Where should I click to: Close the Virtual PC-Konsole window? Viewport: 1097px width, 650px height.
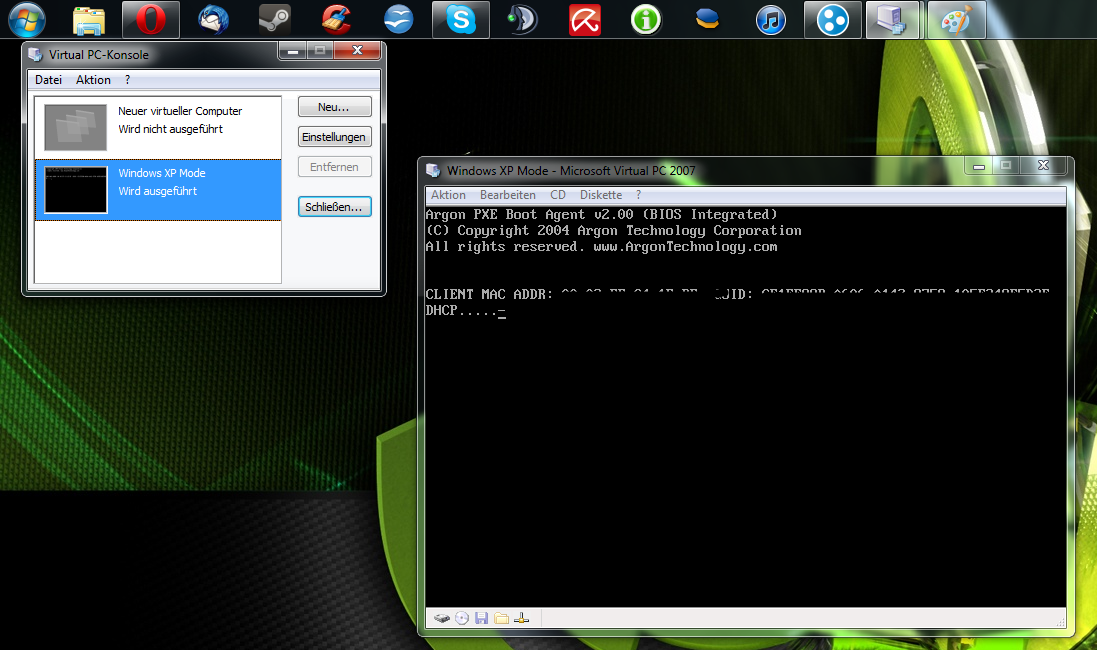coord(357,50)
